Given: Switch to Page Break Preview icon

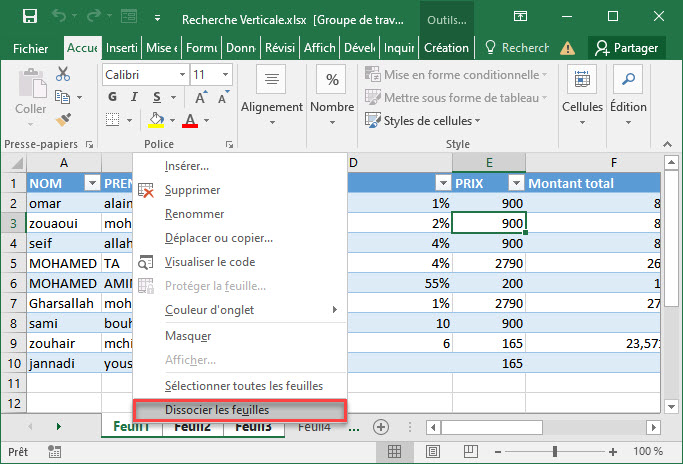Looking at the screenshot, I should [x=470, y=451].
